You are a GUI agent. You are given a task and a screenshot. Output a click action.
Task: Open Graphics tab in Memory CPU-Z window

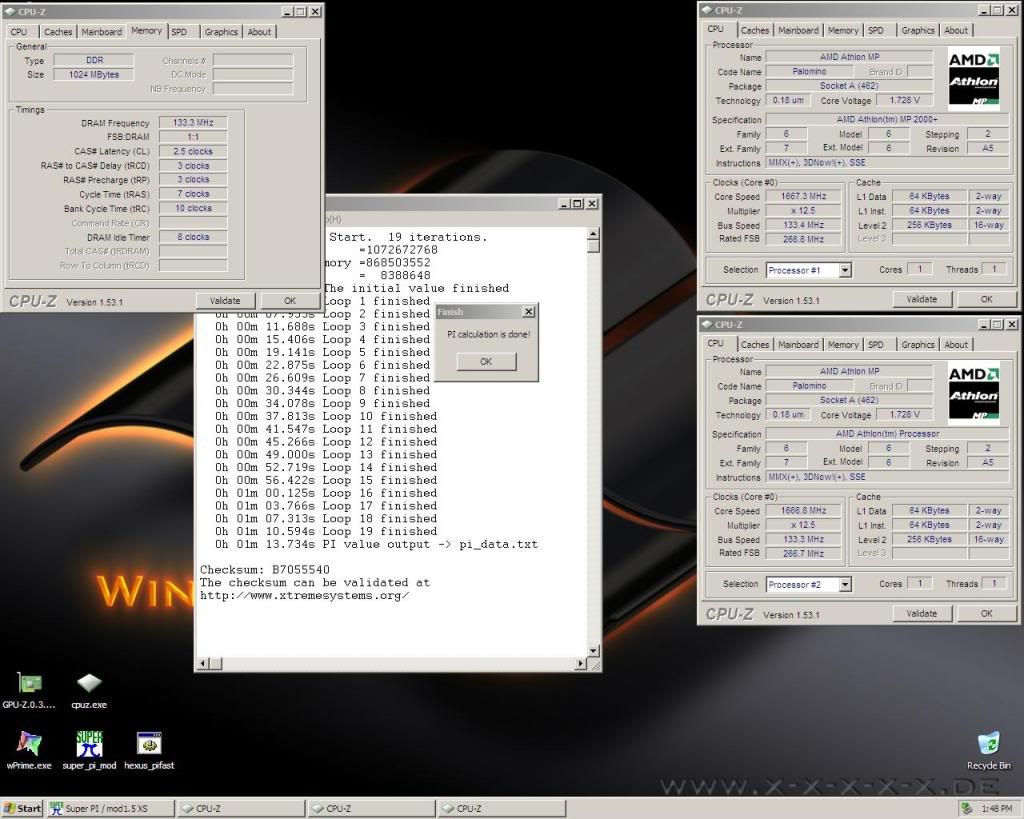221,31
